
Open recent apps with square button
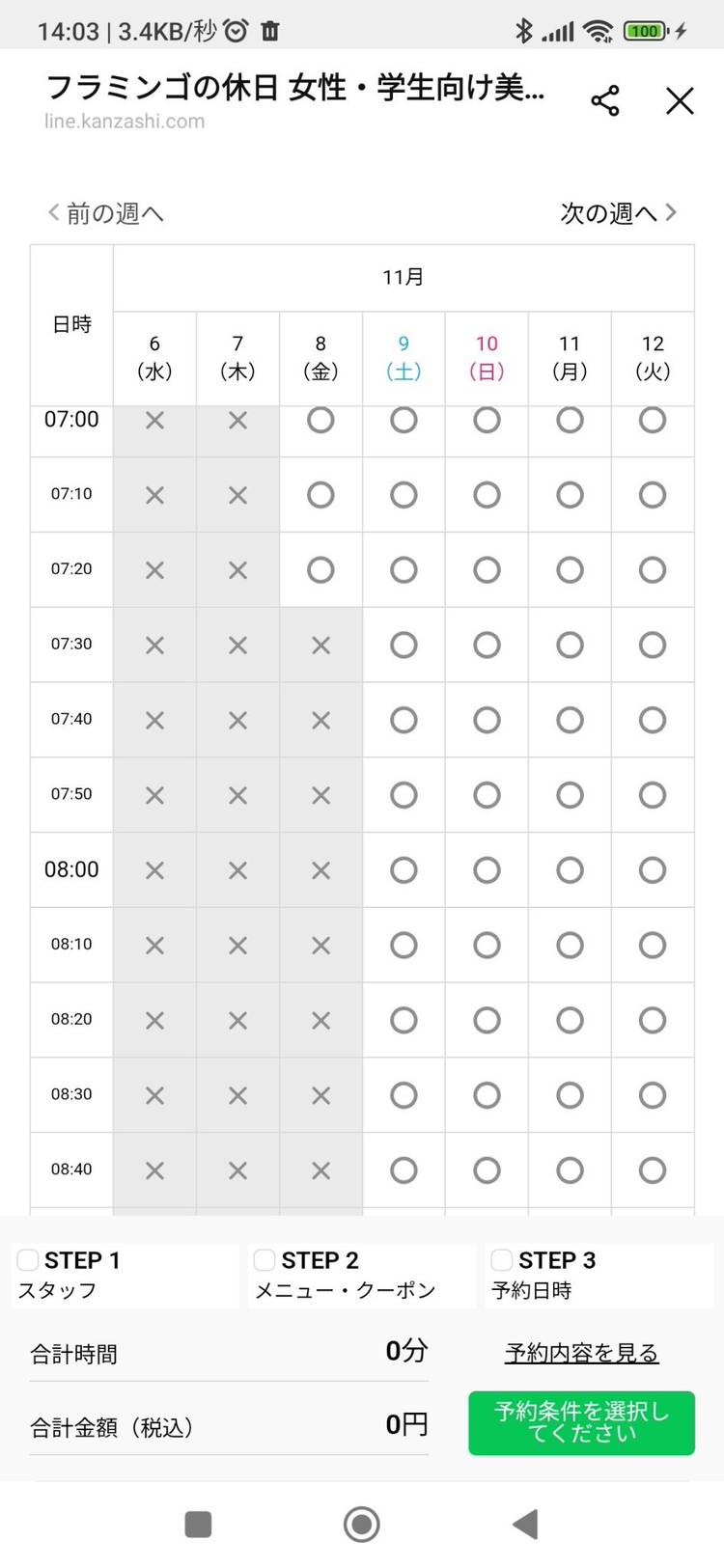(198, 1525)
